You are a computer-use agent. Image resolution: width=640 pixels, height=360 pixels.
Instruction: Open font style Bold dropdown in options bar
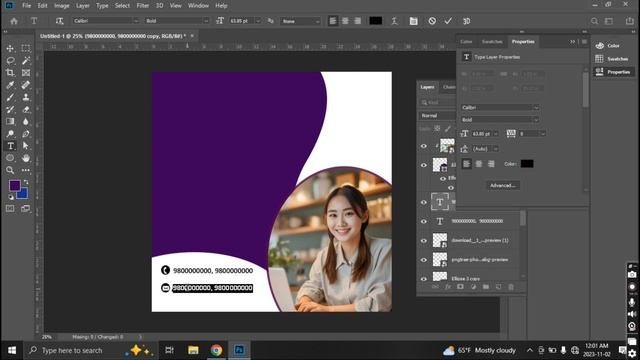(206, 21)
